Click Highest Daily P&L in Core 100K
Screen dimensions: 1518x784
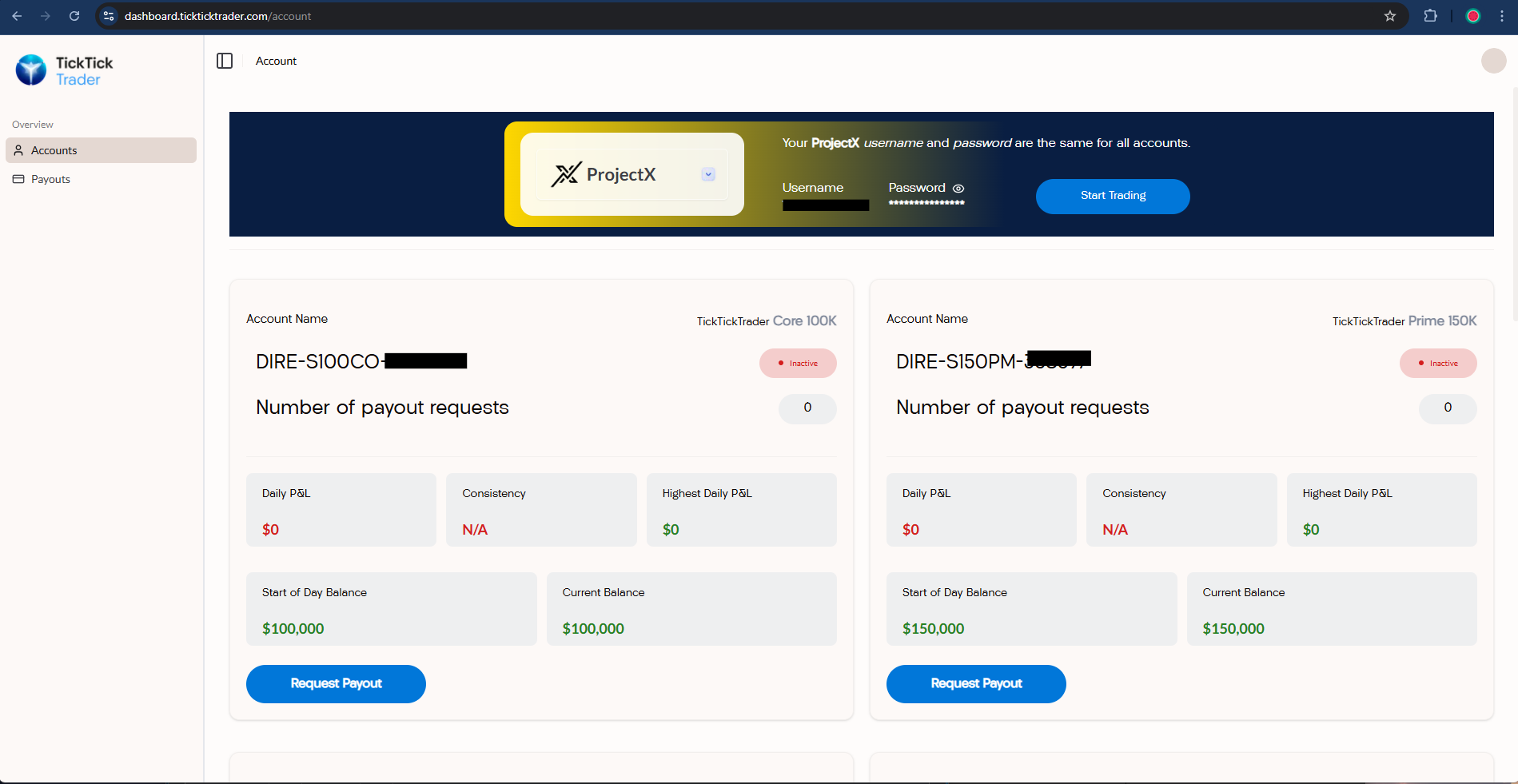(x=742, y=510)
